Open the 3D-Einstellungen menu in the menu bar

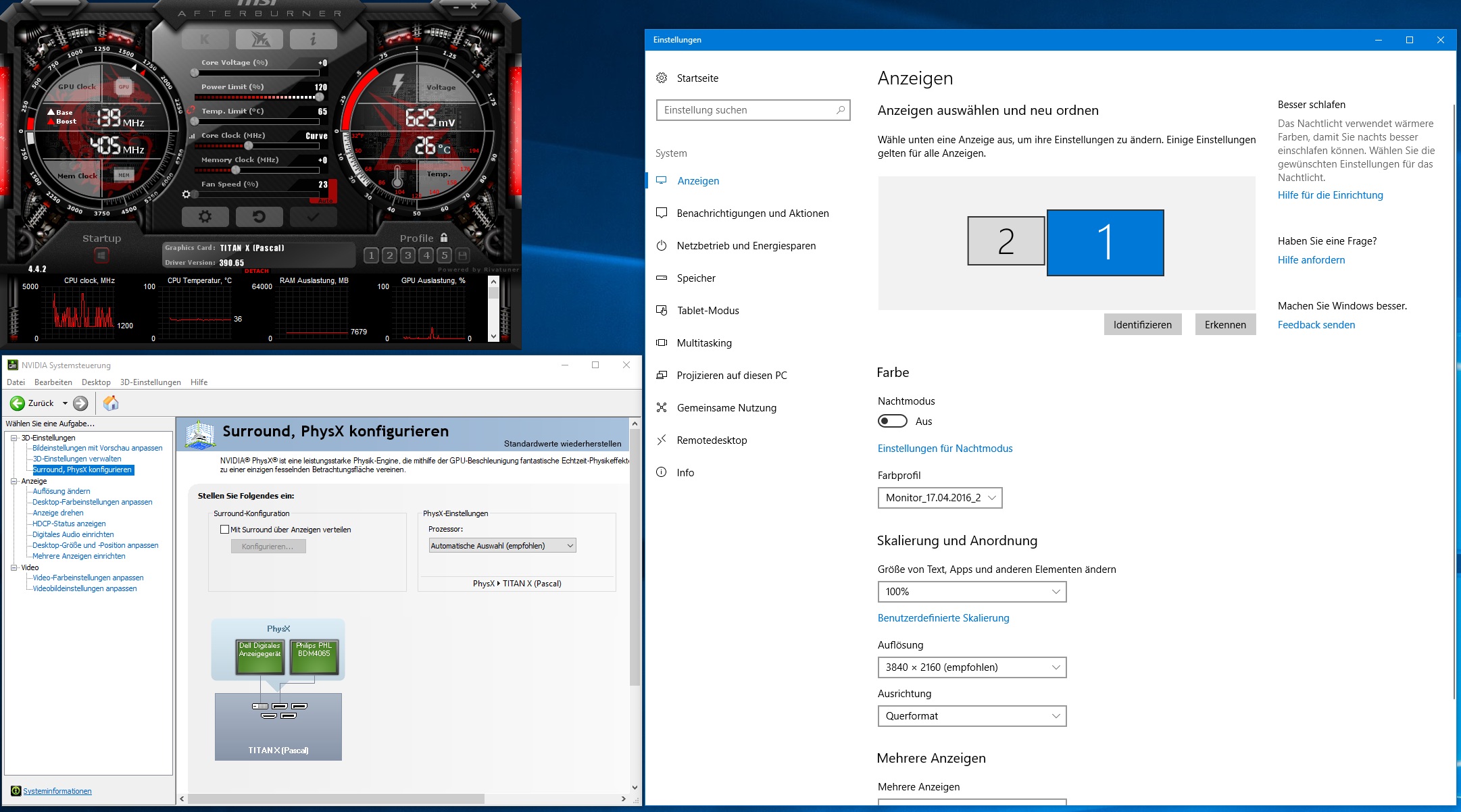(150, 382)
